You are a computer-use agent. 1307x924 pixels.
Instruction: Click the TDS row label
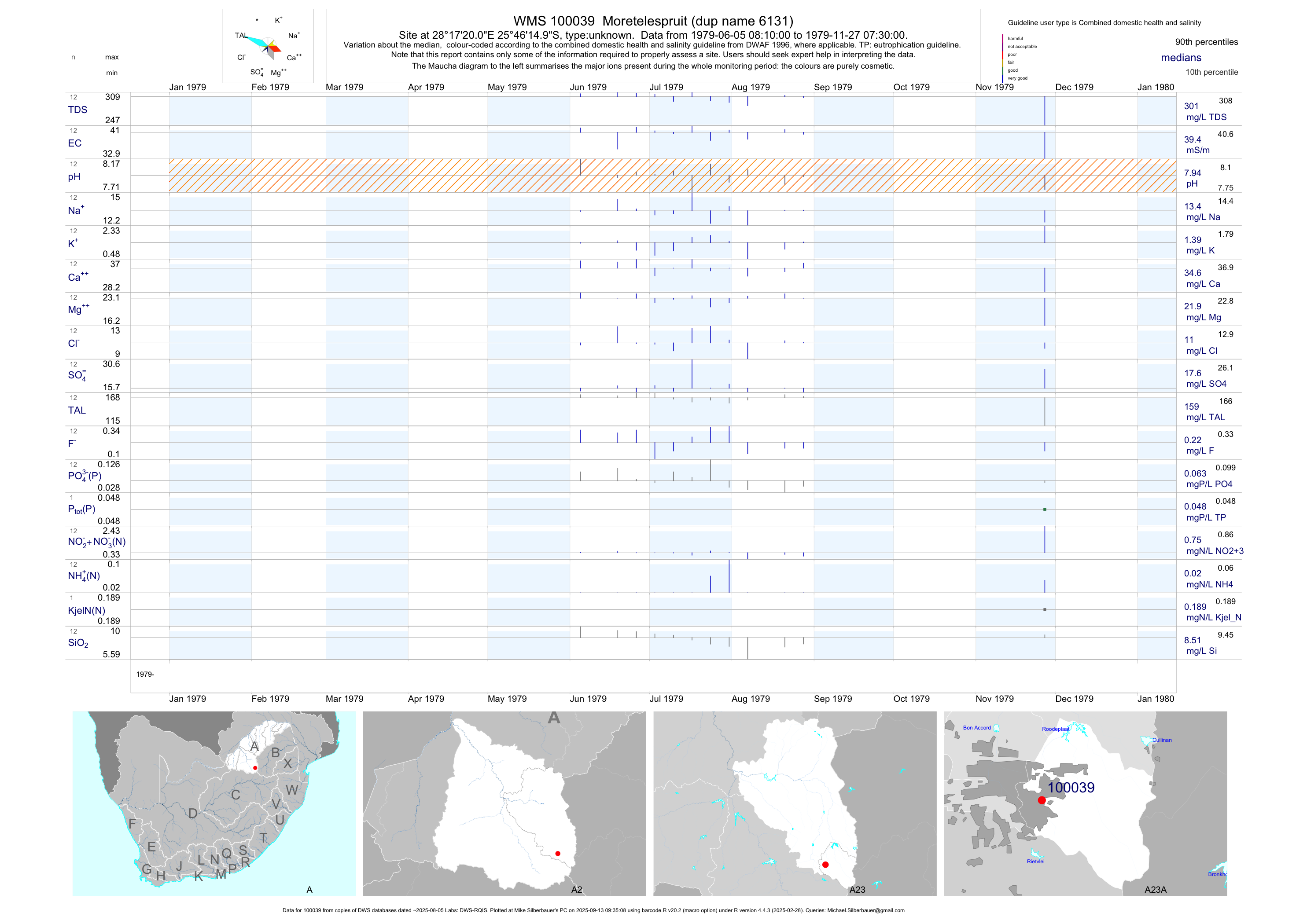(77, 110)
